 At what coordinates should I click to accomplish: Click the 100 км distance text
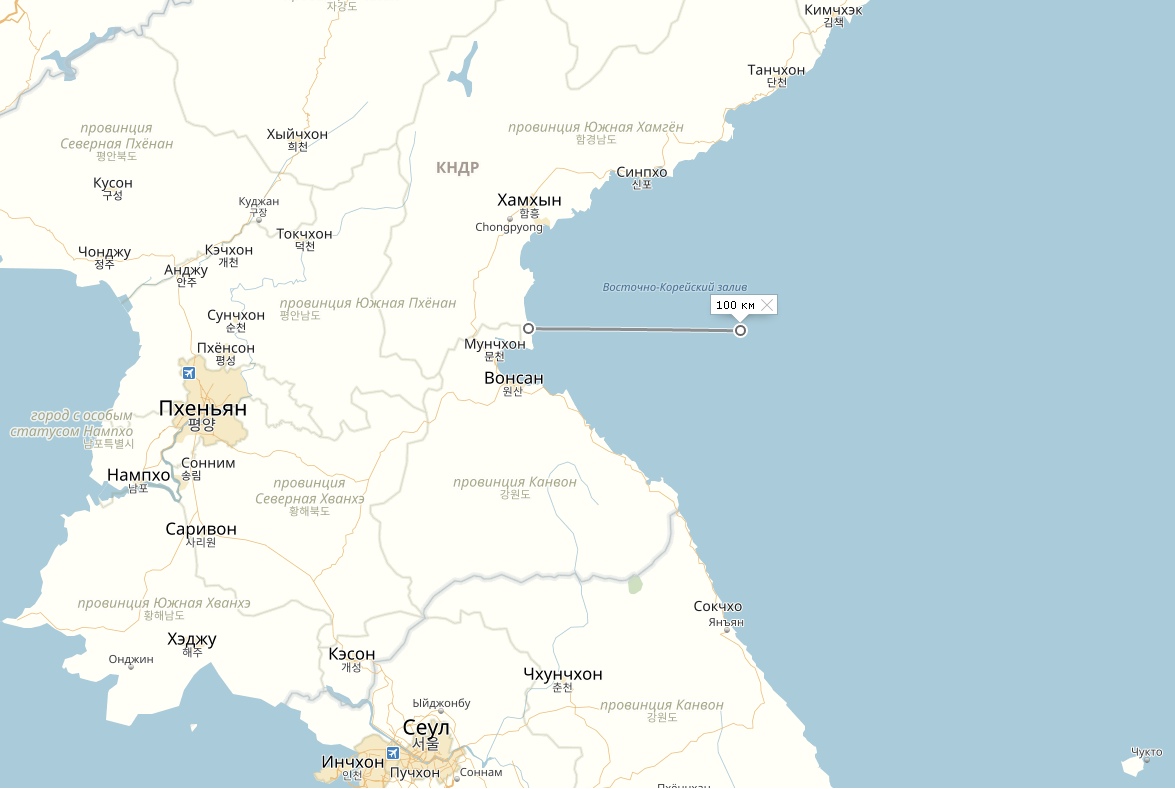735,305
